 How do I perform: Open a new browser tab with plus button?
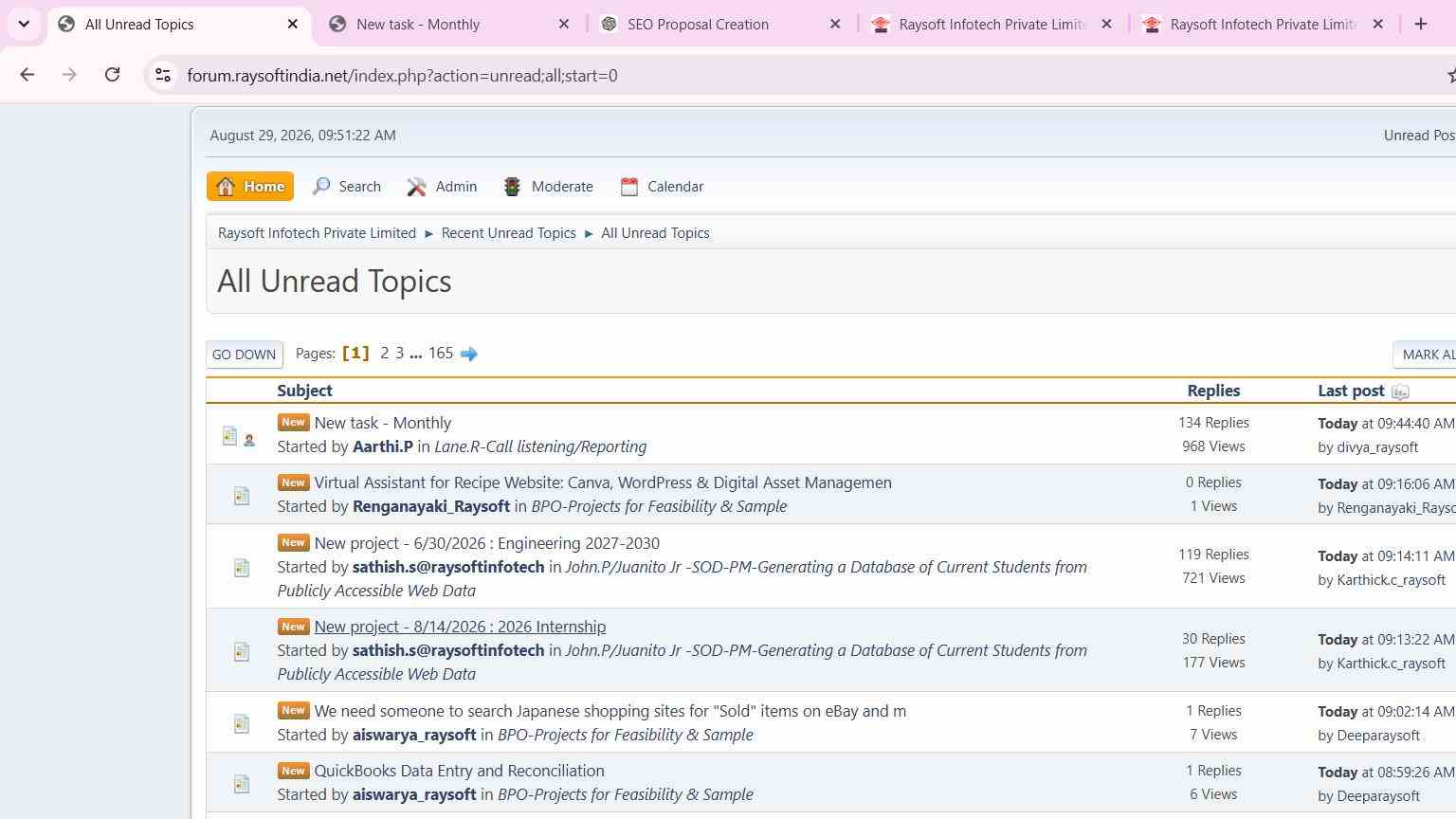pyautogui.click(x=1420, y=24)
